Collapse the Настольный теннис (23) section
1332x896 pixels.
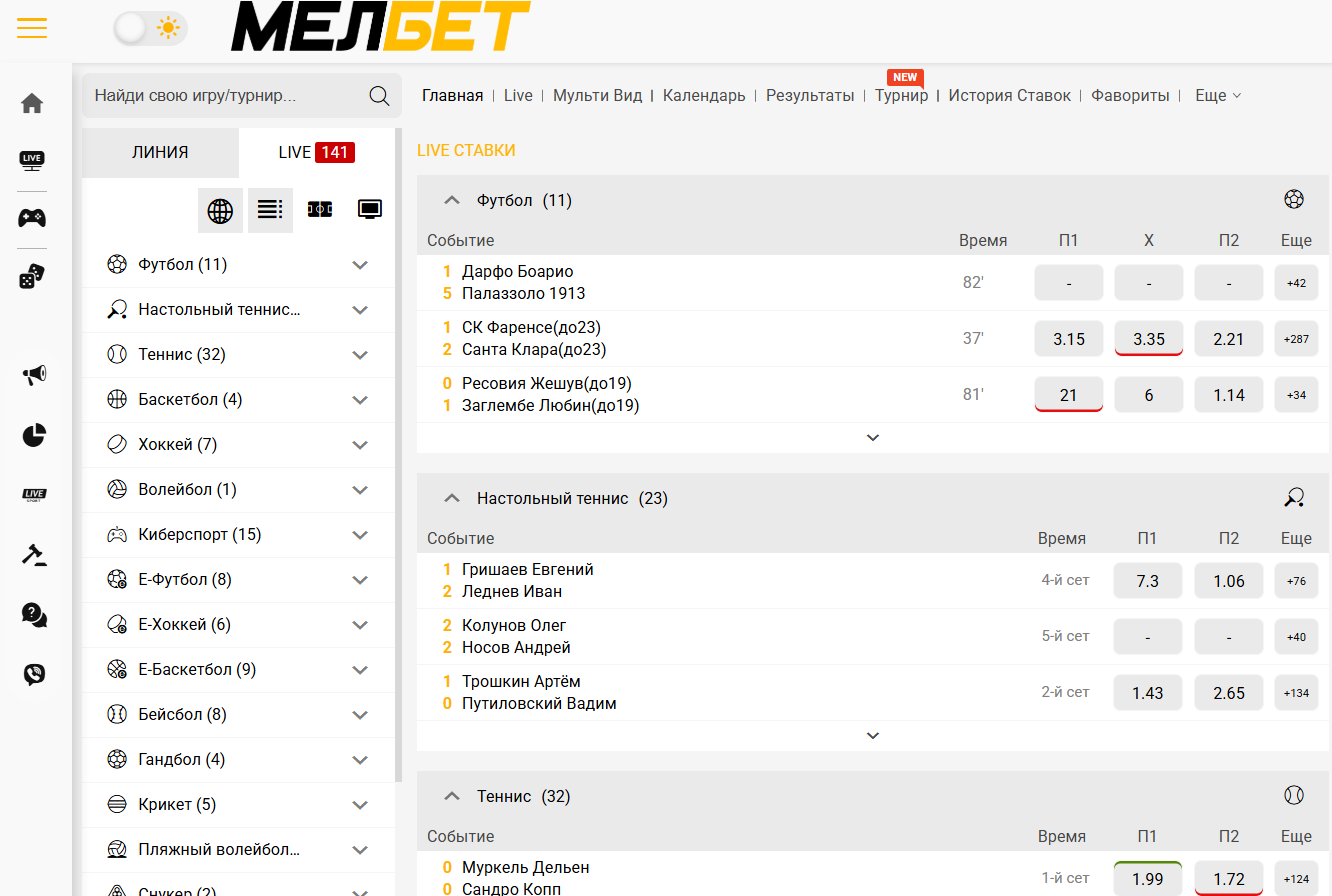pos(452,498)
